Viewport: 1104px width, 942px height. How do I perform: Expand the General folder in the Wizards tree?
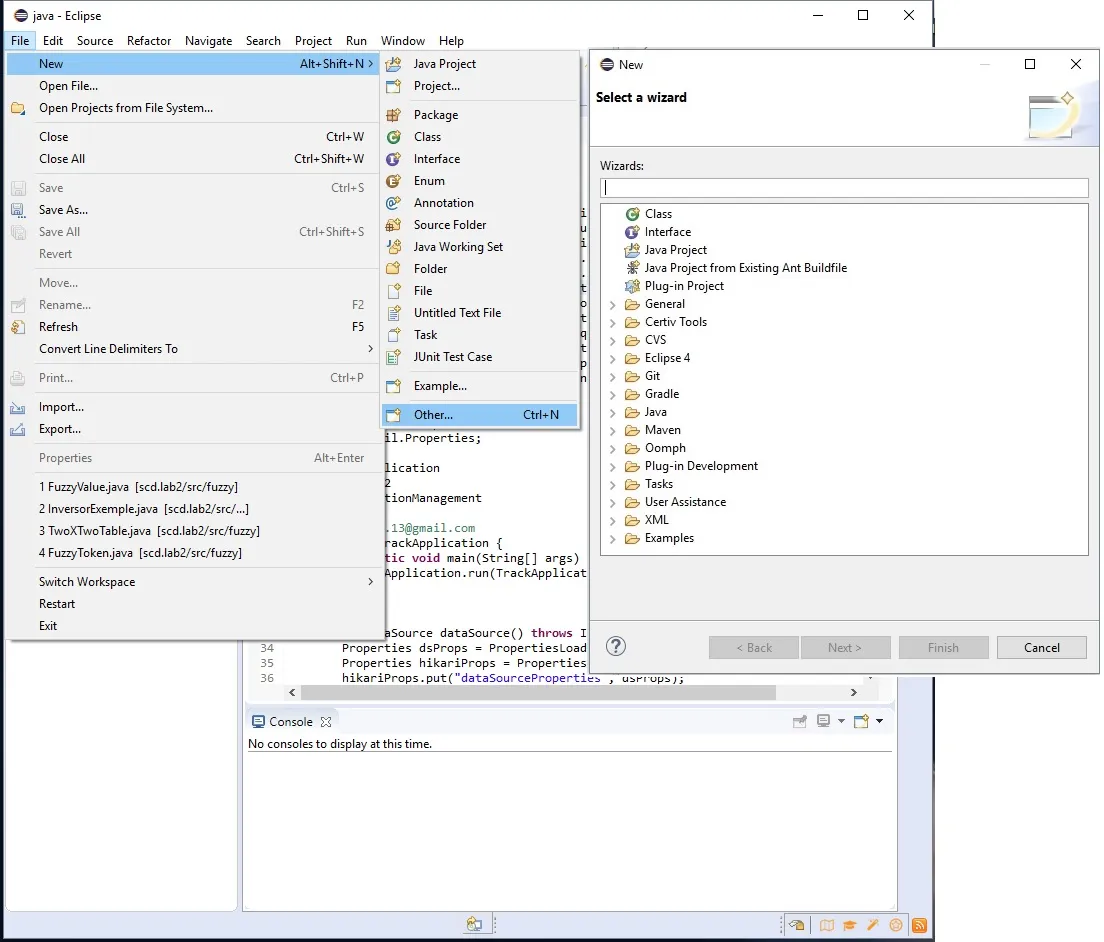pos(613,305)
